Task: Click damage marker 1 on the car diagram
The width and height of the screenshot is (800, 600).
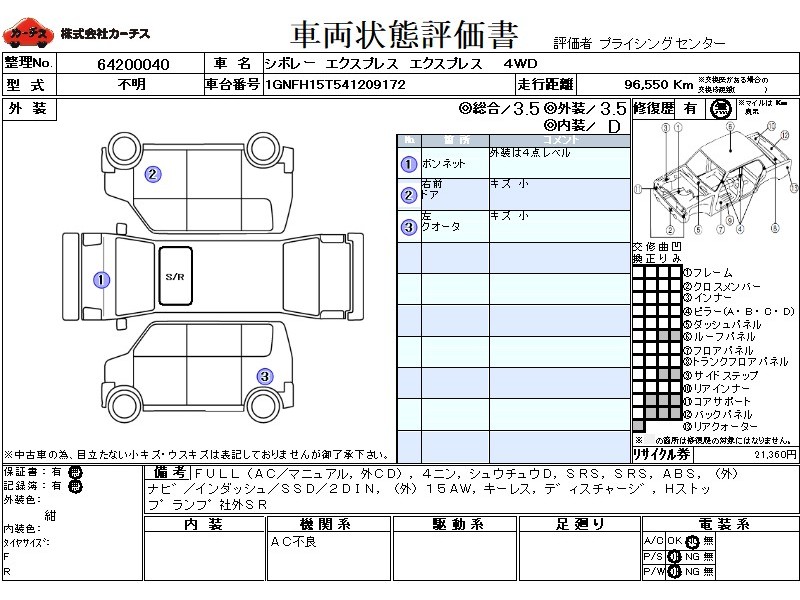Action: (101, 280)
